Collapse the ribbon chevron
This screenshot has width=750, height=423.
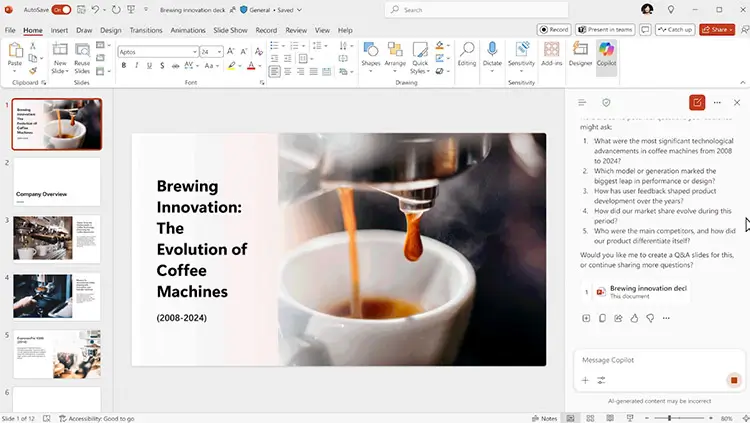point(742,83)
